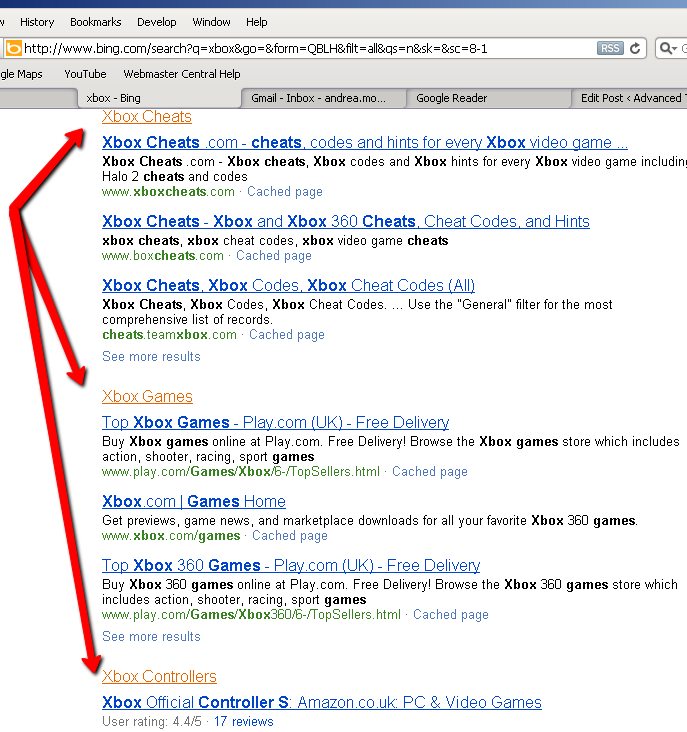This screenshot has width=687, height=732.
Task: Open the Bookmarks menu
Action: click(x=96, y=22)
